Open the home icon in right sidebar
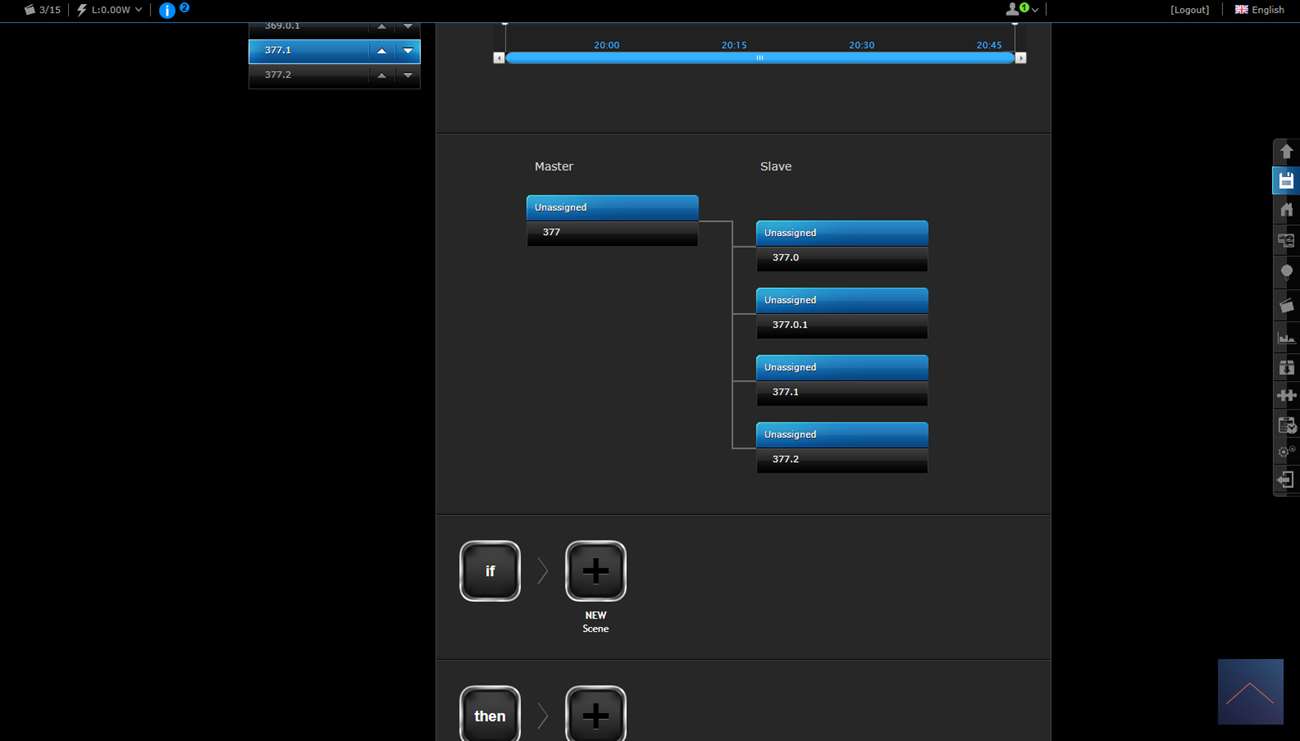This screenshot has width=1300, height=741. point(1286,210)
